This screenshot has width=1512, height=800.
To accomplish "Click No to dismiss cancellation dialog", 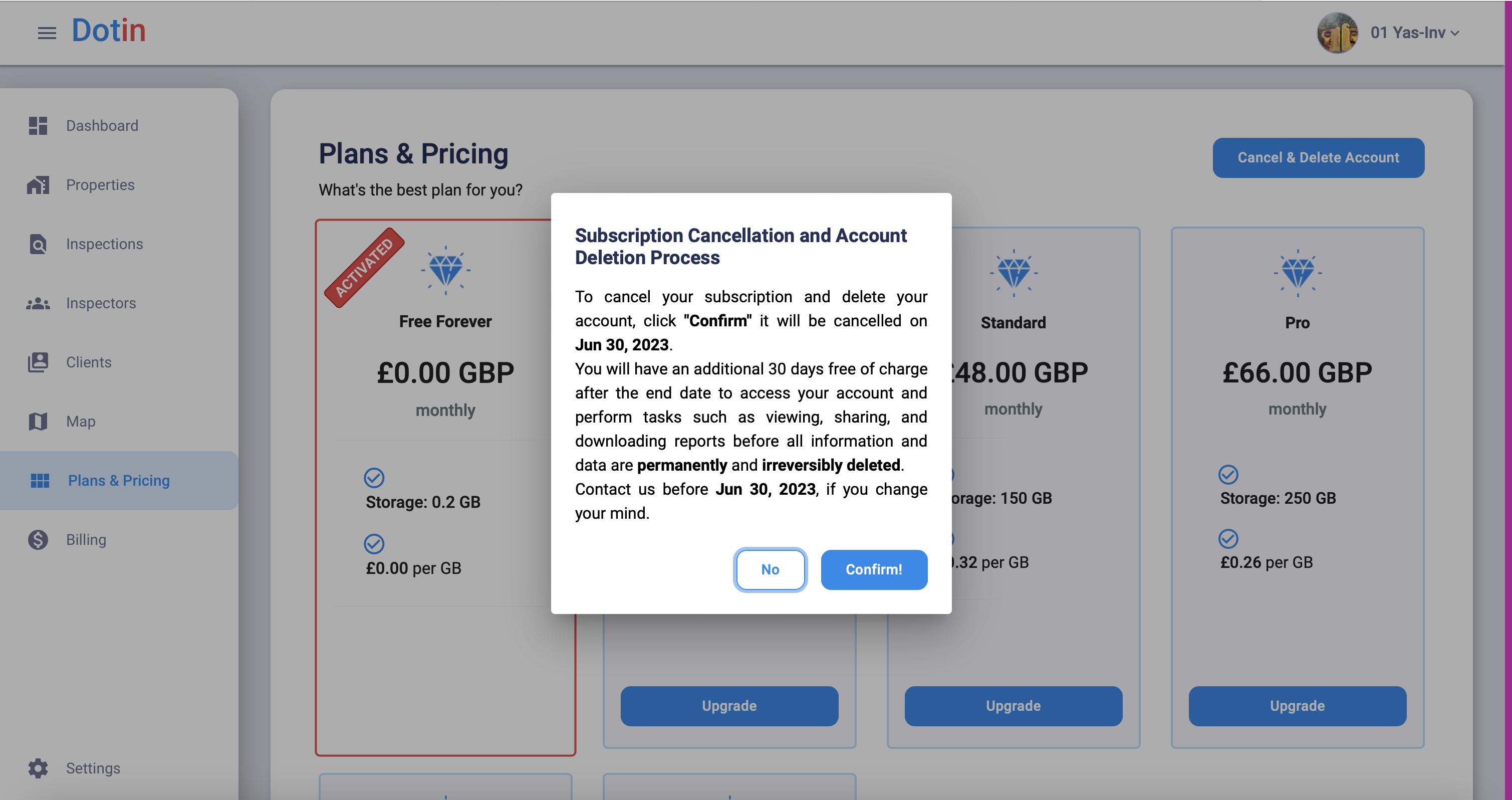I will click(770, 569).
